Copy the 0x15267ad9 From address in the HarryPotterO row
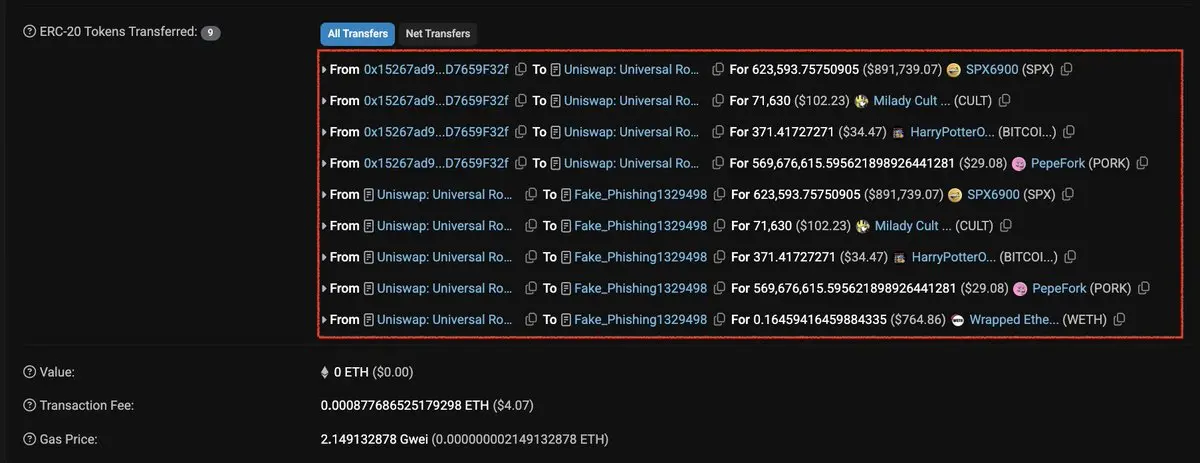1200x463 pixels. click(521, 132)
